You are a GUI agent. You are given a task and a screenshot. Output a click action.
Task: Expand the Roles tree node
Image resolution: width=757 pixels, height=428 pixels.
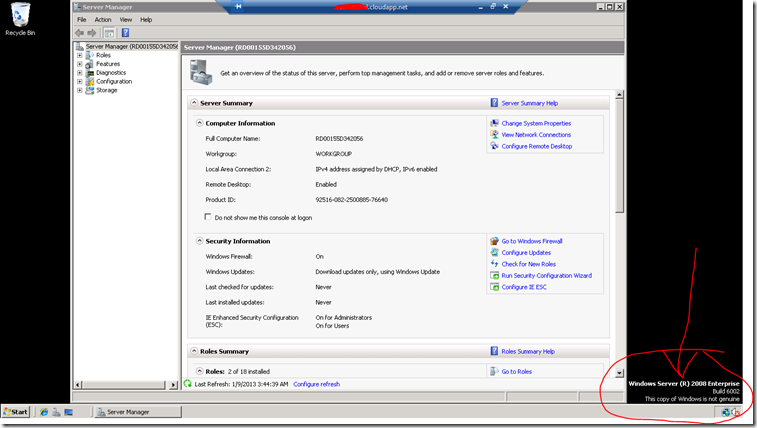coord(80,55)
